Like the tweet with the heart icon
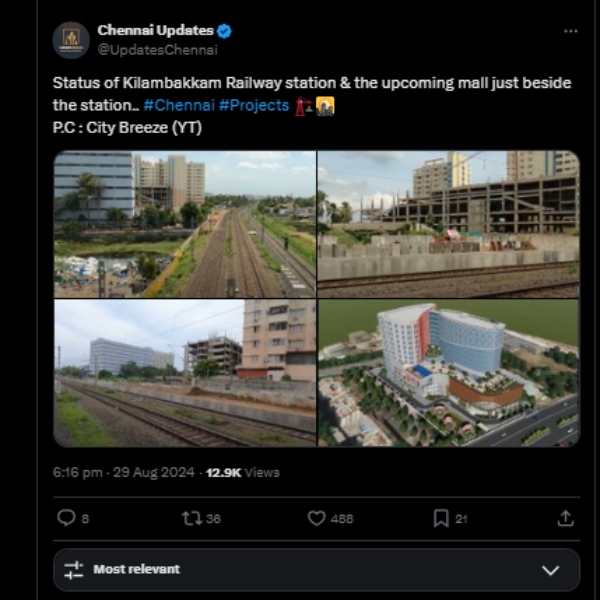Image resolution: width=600 pixels, height=600 pixels. (x=316, y=518)
